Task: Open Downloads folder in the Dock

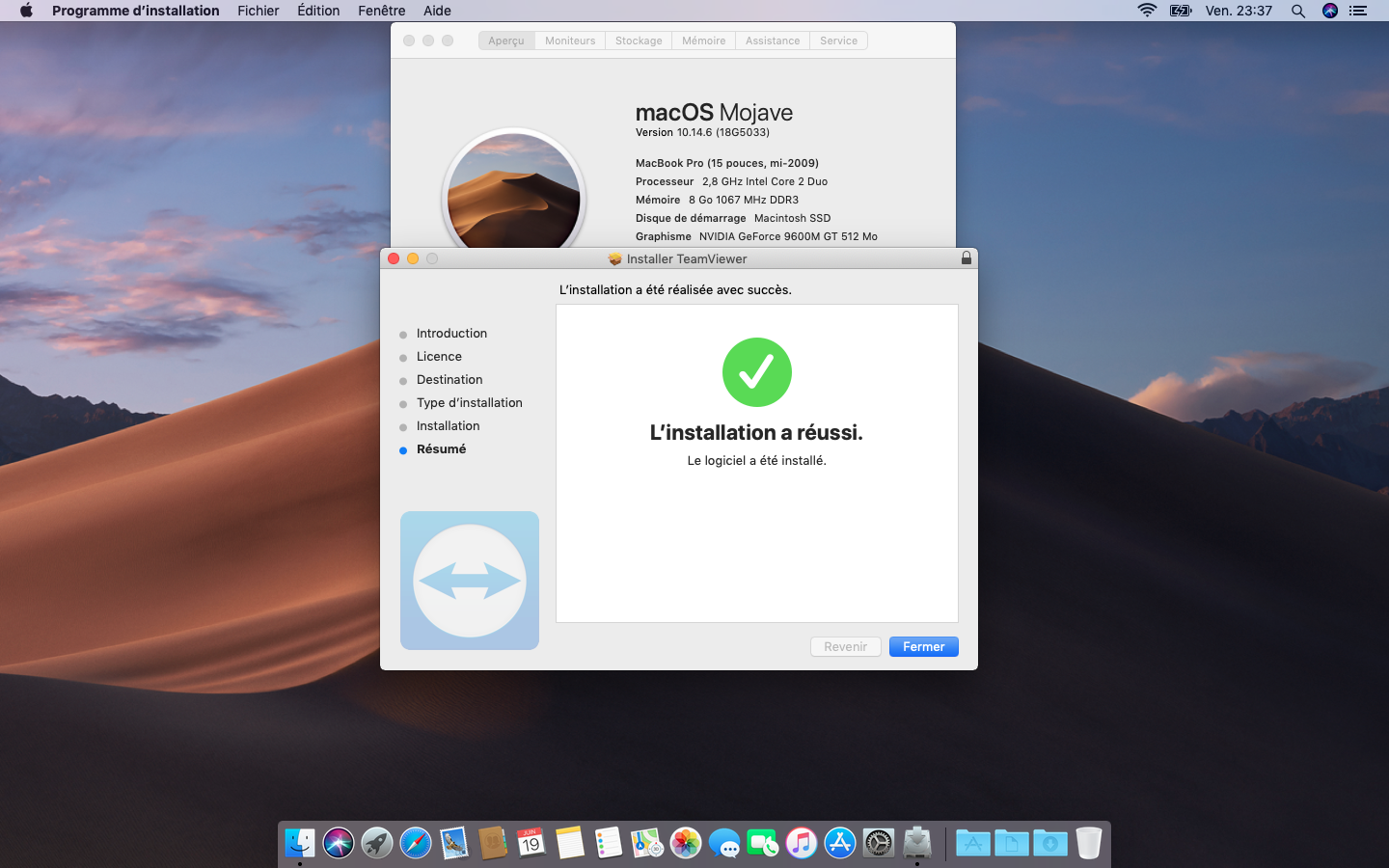Action: (x=1050, y=843)
